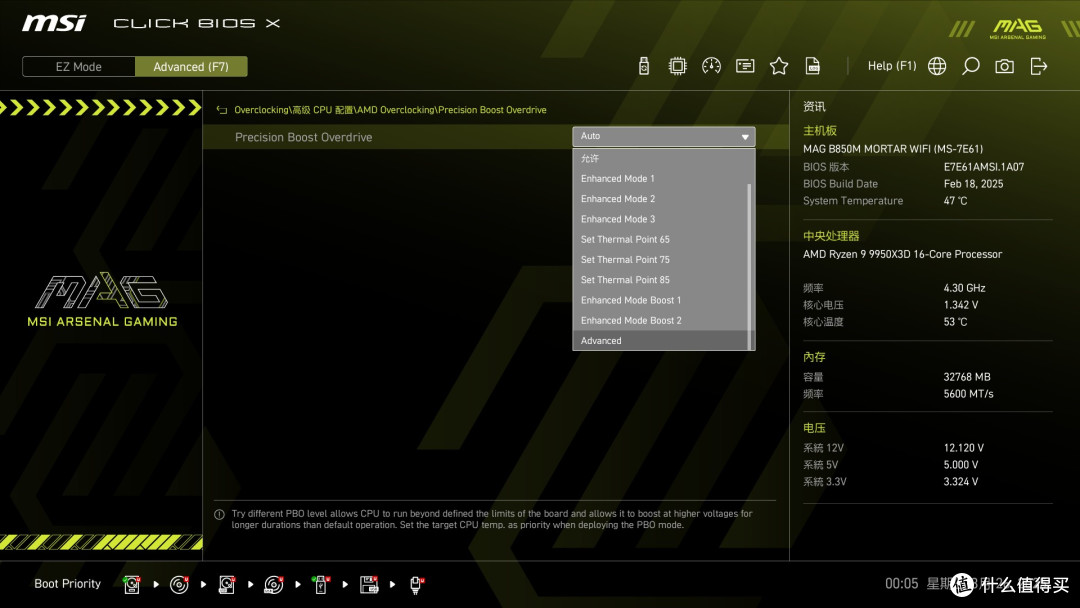This screenshot has height=608, width=1080.
Task: Open the profile card icon in toolbar
Action: 745,66
